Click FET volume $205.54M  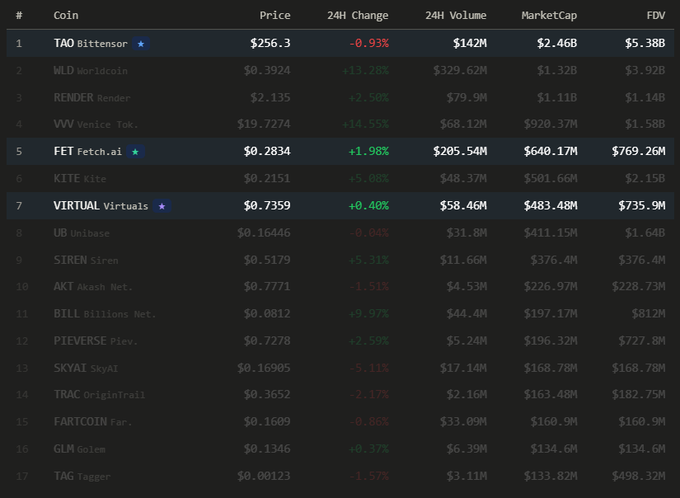(460, 151)
